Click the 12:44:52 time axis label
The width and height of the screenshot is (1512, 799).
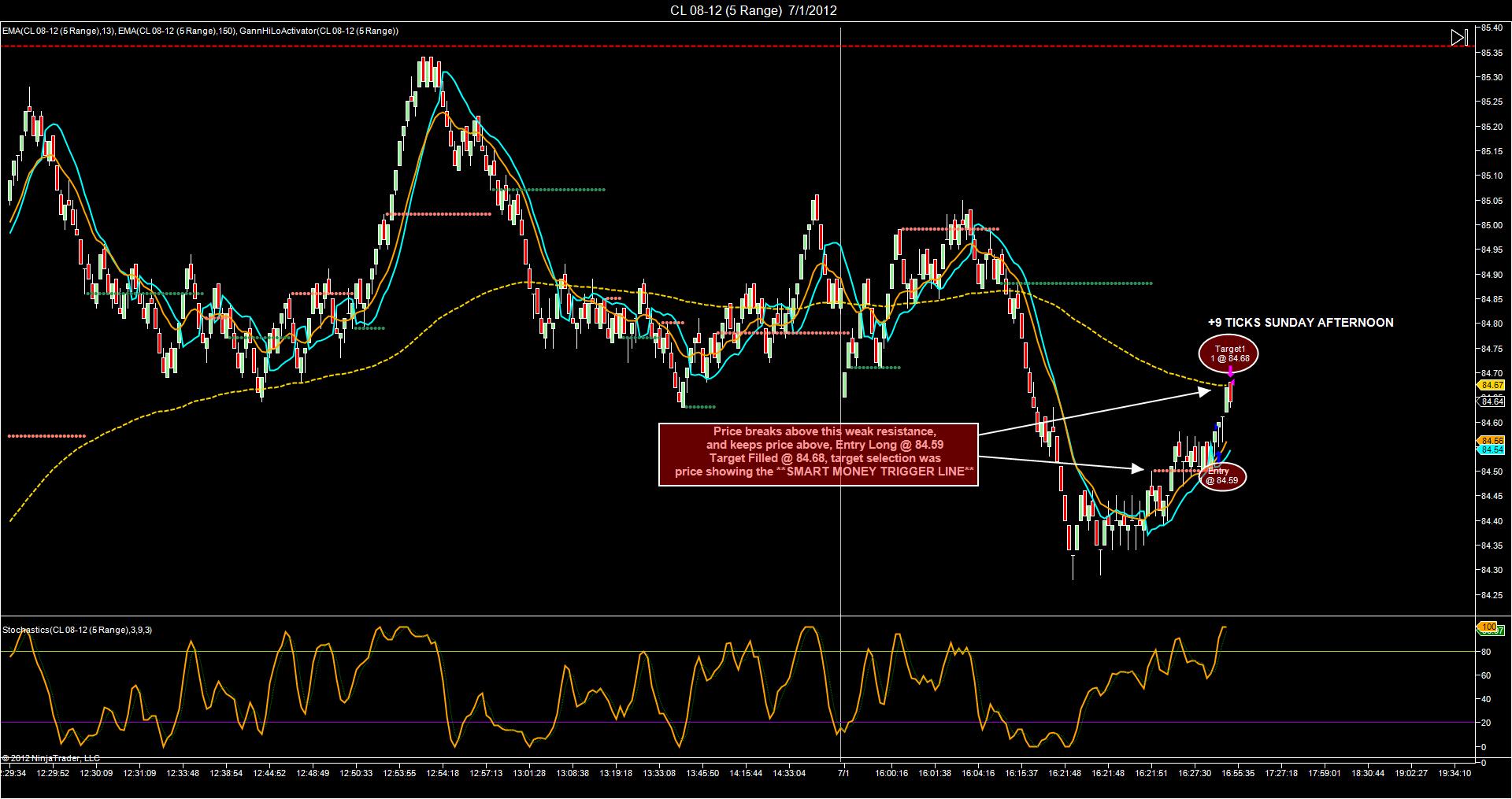coord(269,773)
